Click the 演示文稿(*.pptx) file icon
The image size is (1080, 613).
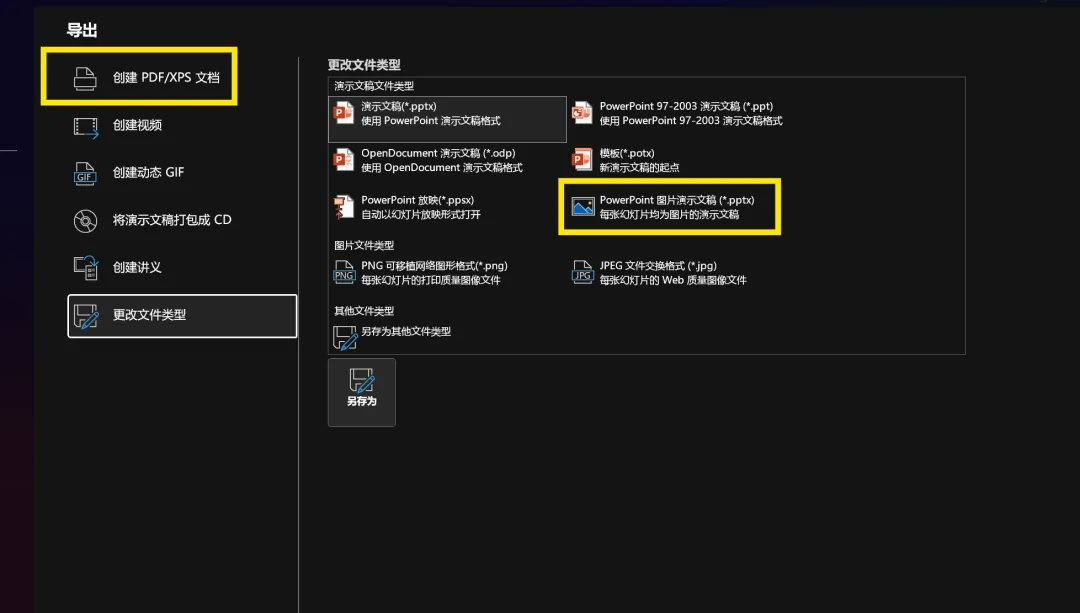pyautogui.click(x=343, y=113)
